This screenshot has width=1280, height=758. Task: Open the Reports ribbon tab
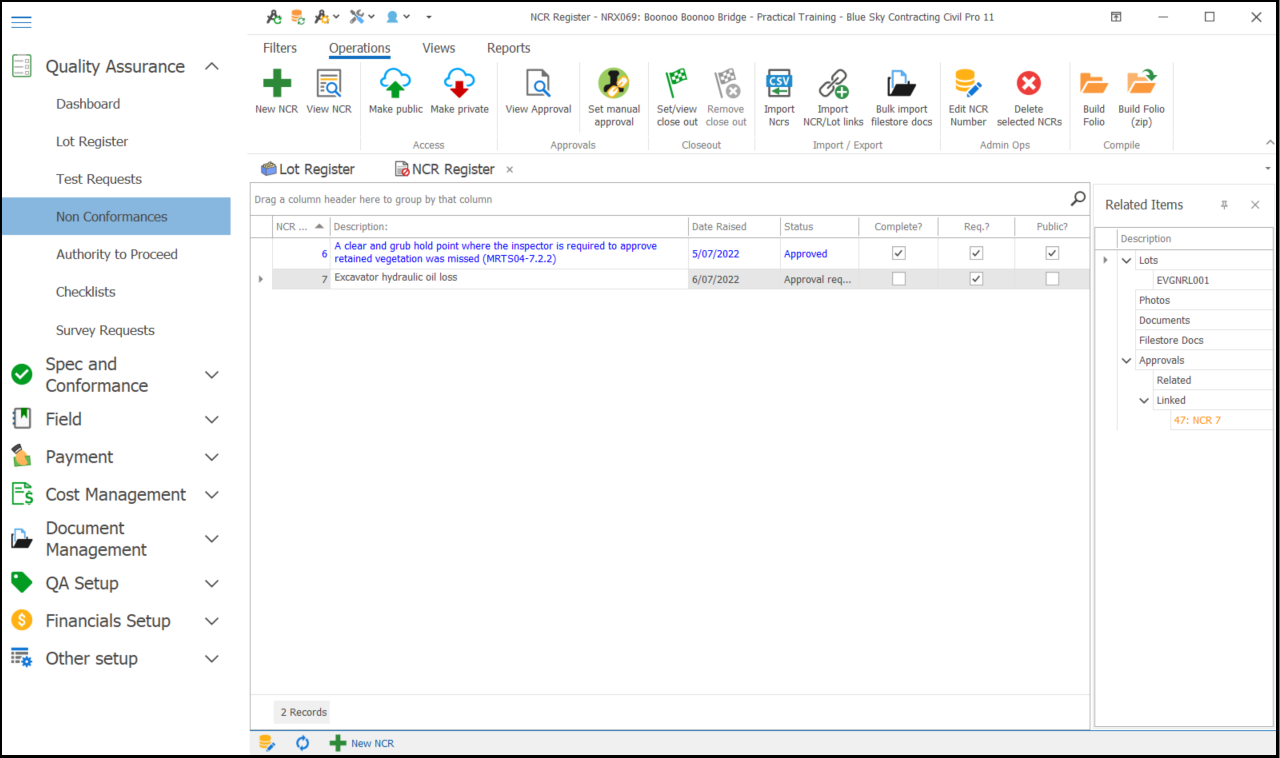point(509,48)
